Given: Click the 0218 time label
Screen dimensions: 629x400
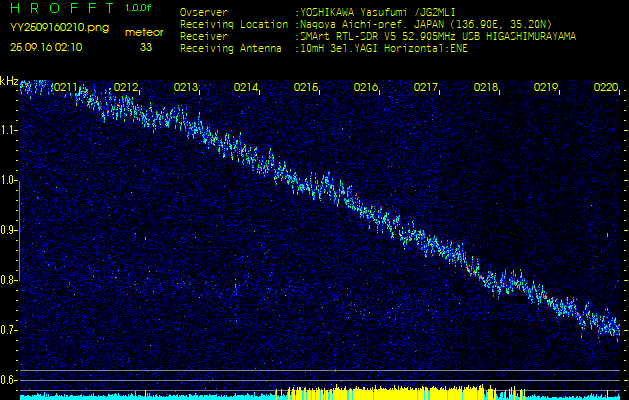Looking at the screenshot, I should pos(486,88).
